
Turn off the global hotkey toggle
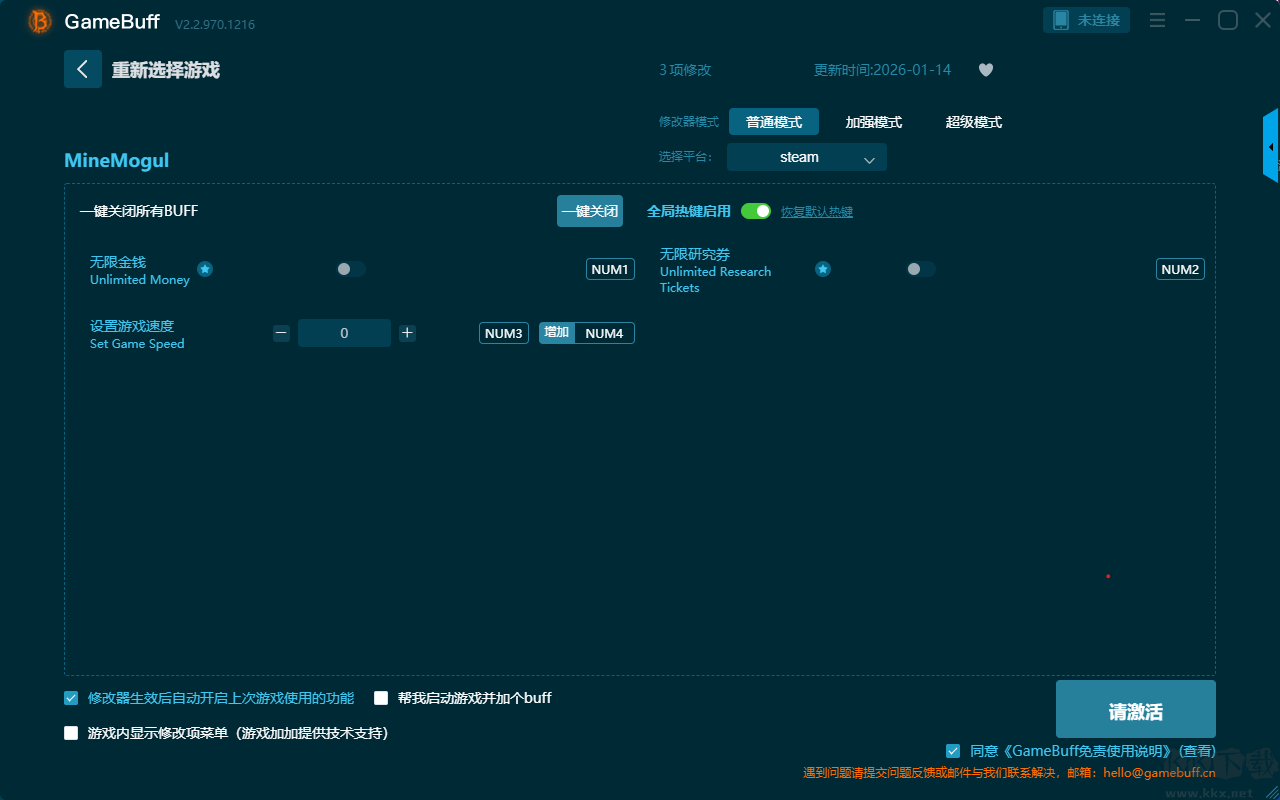pos(756,211)
